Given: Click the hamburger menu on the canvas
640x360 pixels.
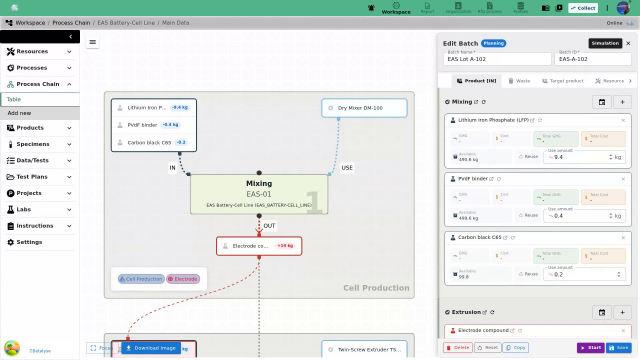Looking at the screenshot, I should point(93,42).
